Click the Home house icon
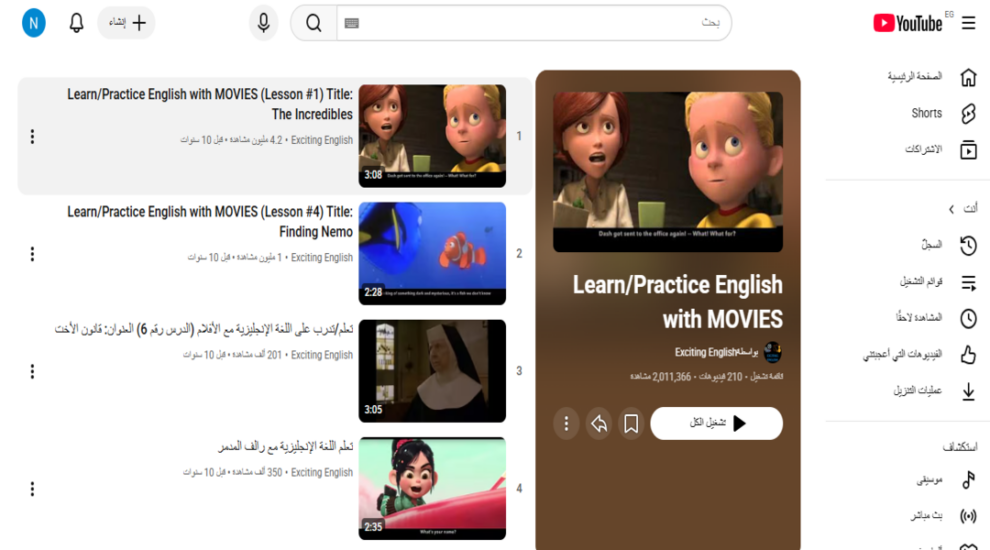The height and width of the screenshot is (550, 990). pos(969,77)
